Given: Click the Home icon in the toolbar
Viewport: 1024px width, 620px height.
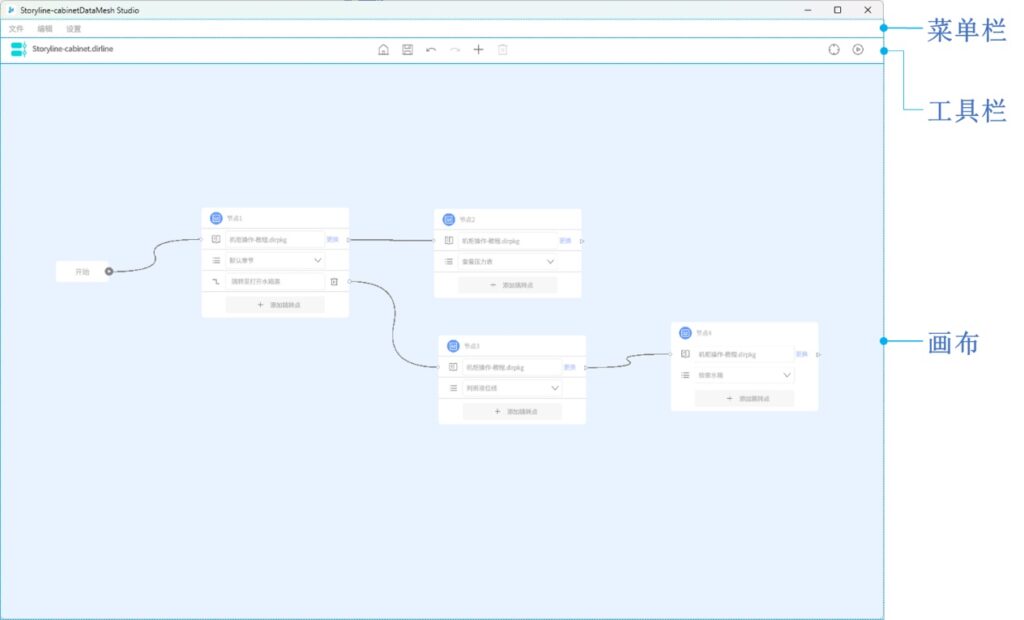Looking at the screenshot, I should pyautogui.click(x=383, y=49).
